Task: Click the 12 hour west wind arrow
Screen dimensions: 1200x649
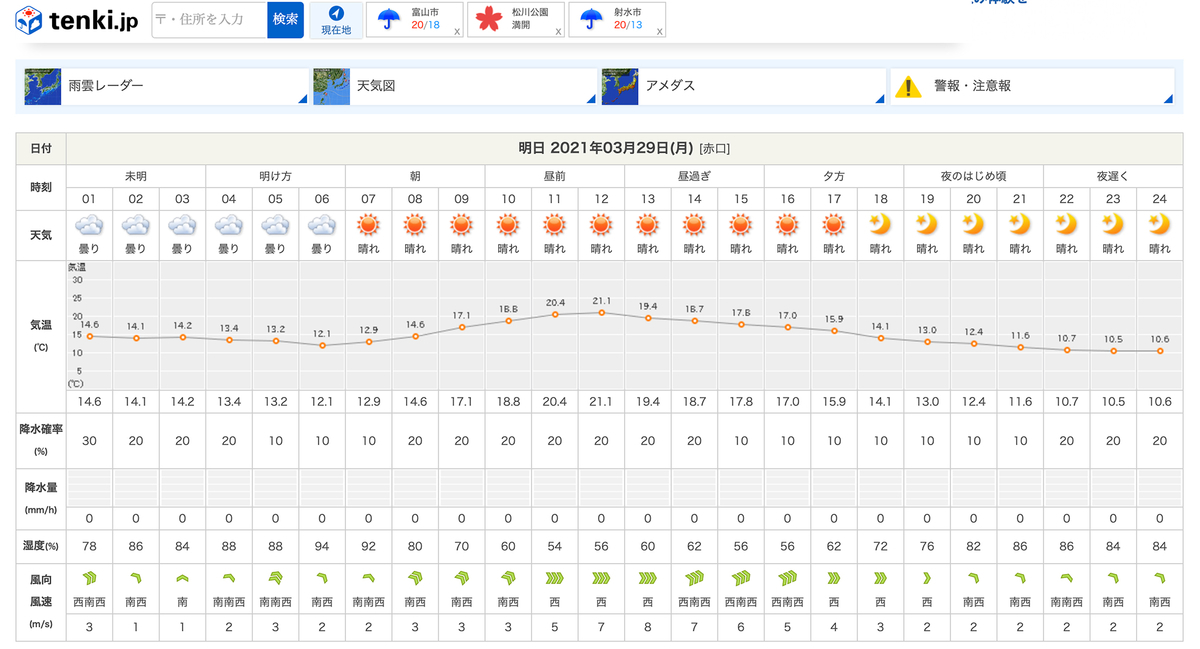Action: tap(601, 577)
